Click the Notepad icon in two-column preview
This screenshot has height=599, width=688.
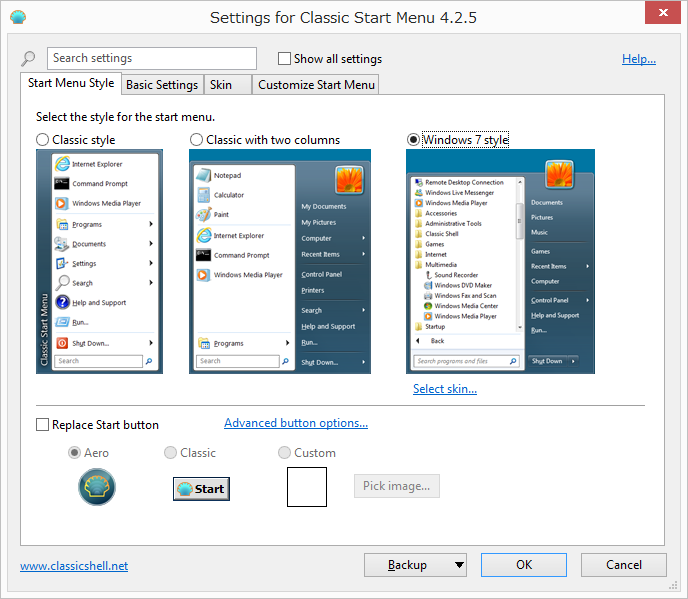coord(203,175)
